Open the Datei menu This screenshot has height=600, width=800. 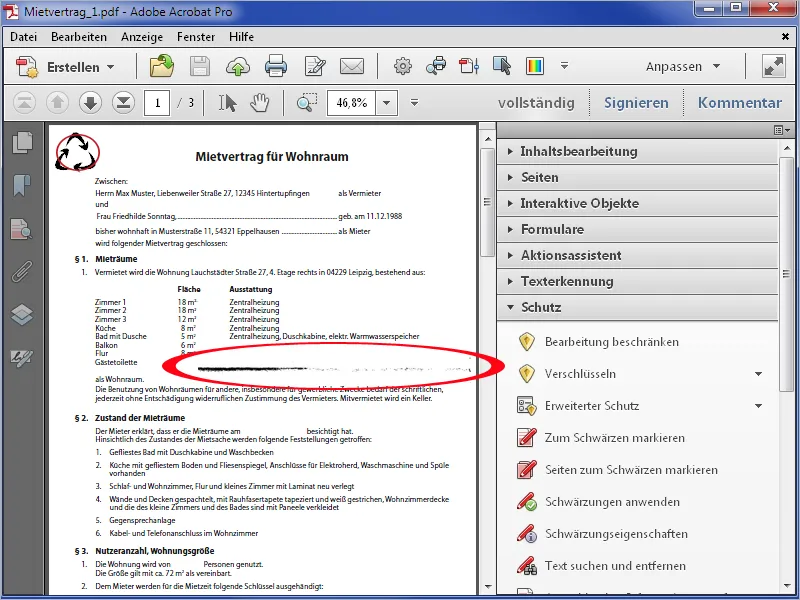click(x=23, y=37)
